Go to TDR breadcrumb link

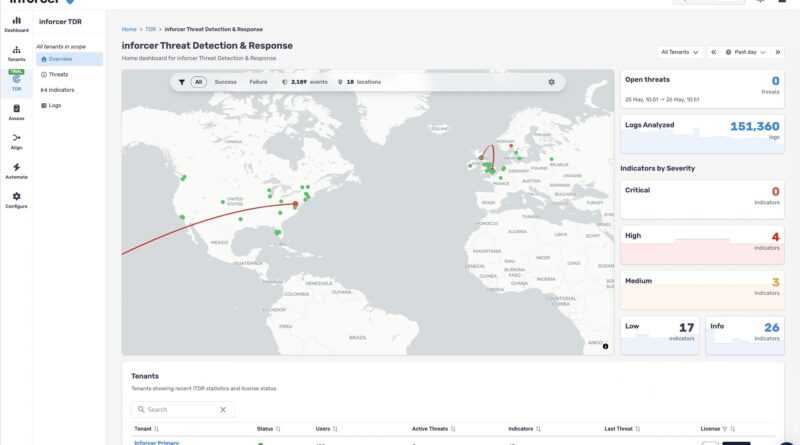151,29
